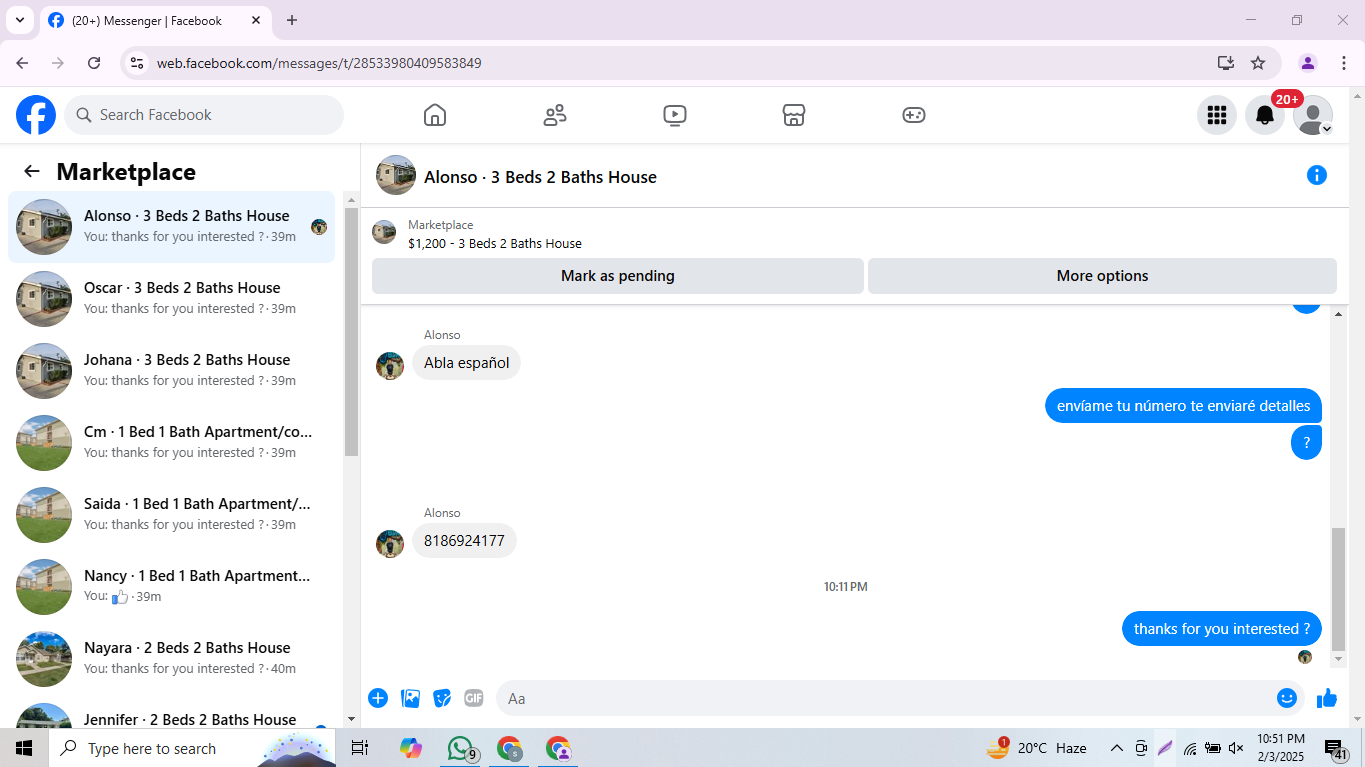1365x767 pixels.
Task: Open more actions plus icon in composer
Action: pyautogui.click(x=378, y=698)
